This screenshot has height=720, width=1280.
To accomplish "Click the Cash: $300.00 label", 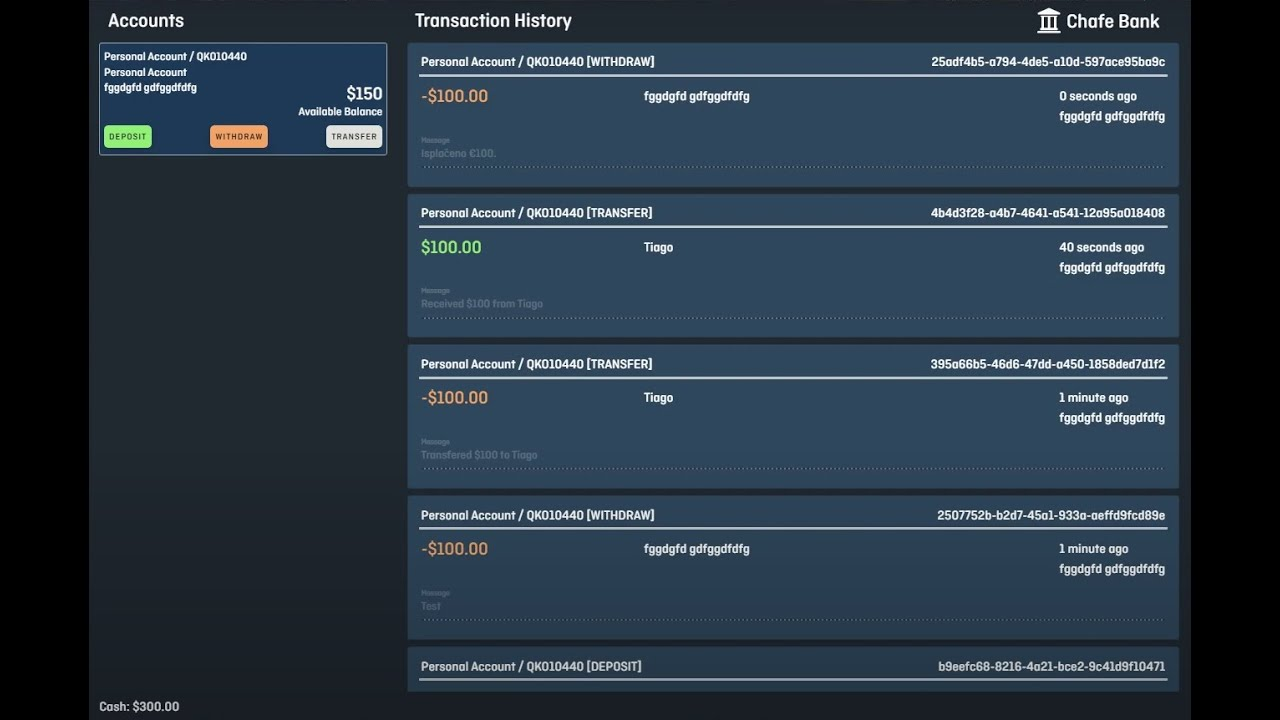I will tap(139, 707).
